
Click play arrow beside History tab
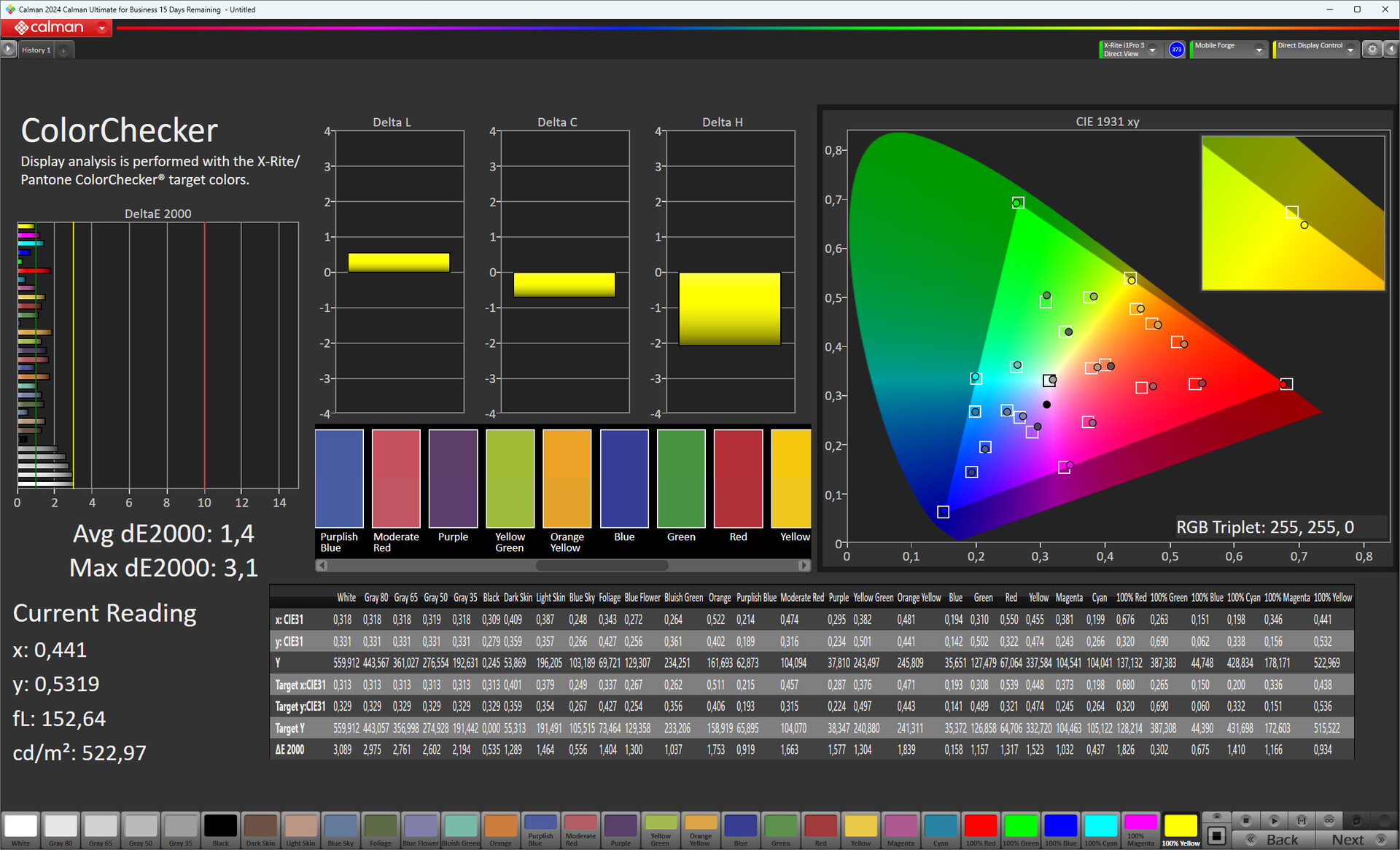click(8, 49)
